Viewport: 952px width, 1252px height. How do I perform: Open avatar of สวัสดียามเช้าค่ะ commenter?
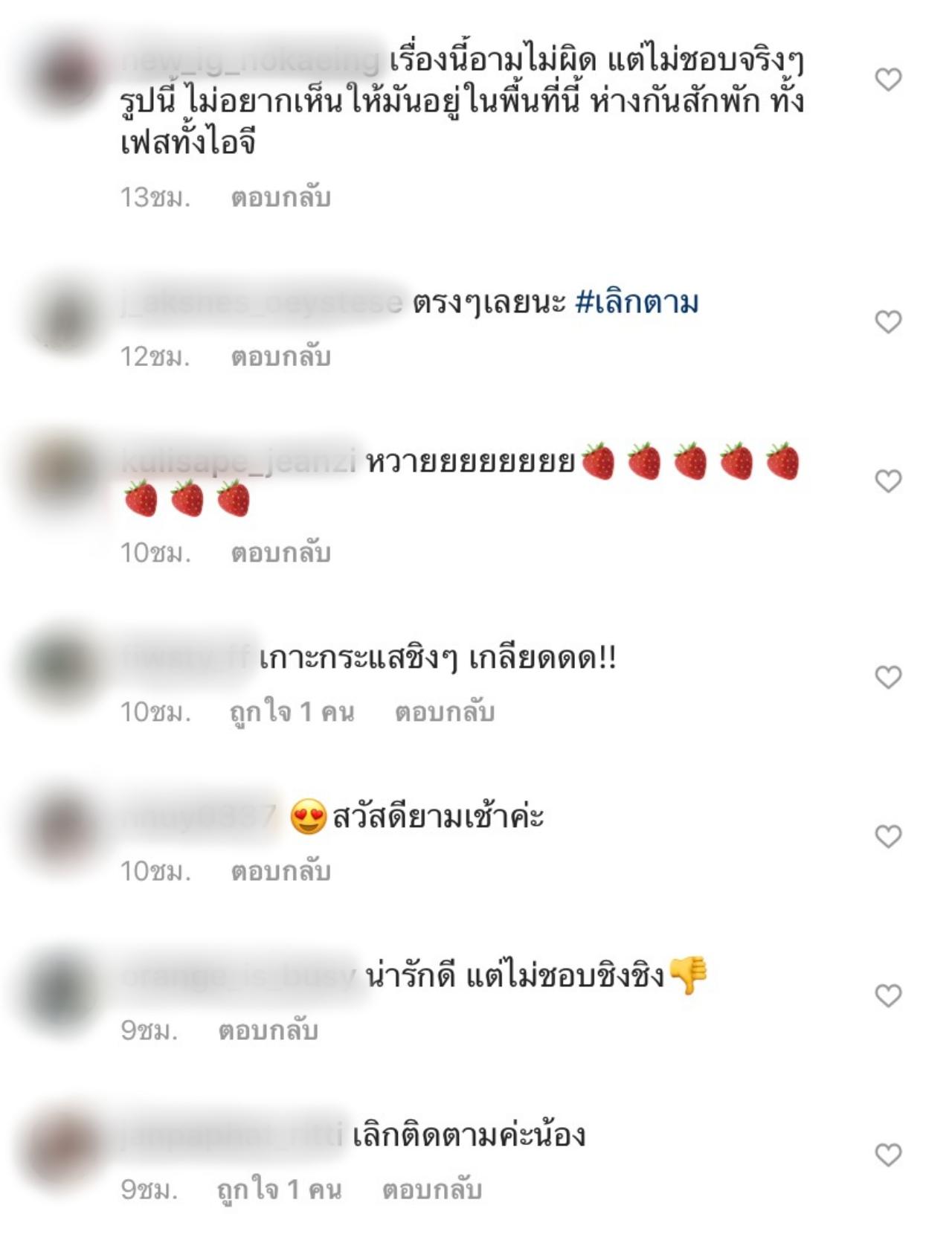pyautogui.click(x=65, y=829)
